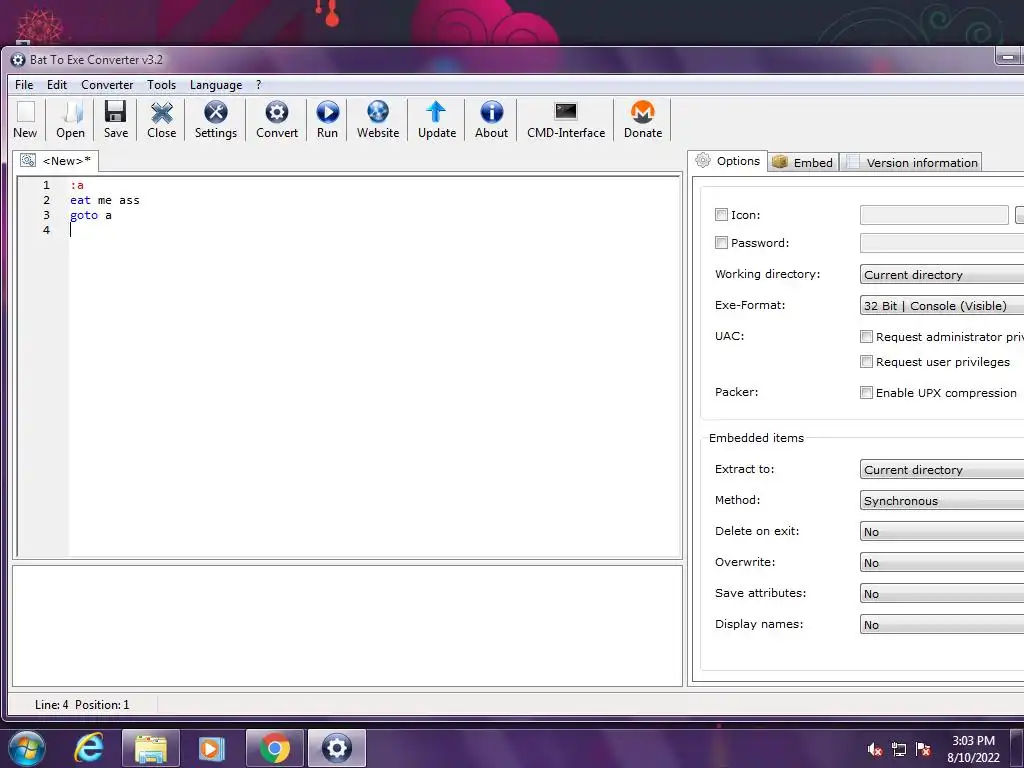1024x768 pixels.
Task: Switch to the Embed tab
Action: click(803, 163)
